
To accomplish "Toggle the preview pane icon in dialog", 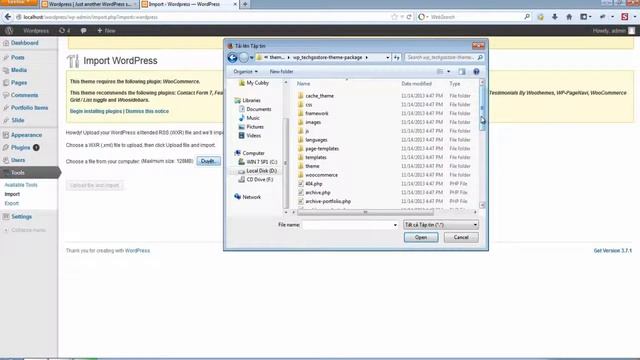I will coord(462,71).
